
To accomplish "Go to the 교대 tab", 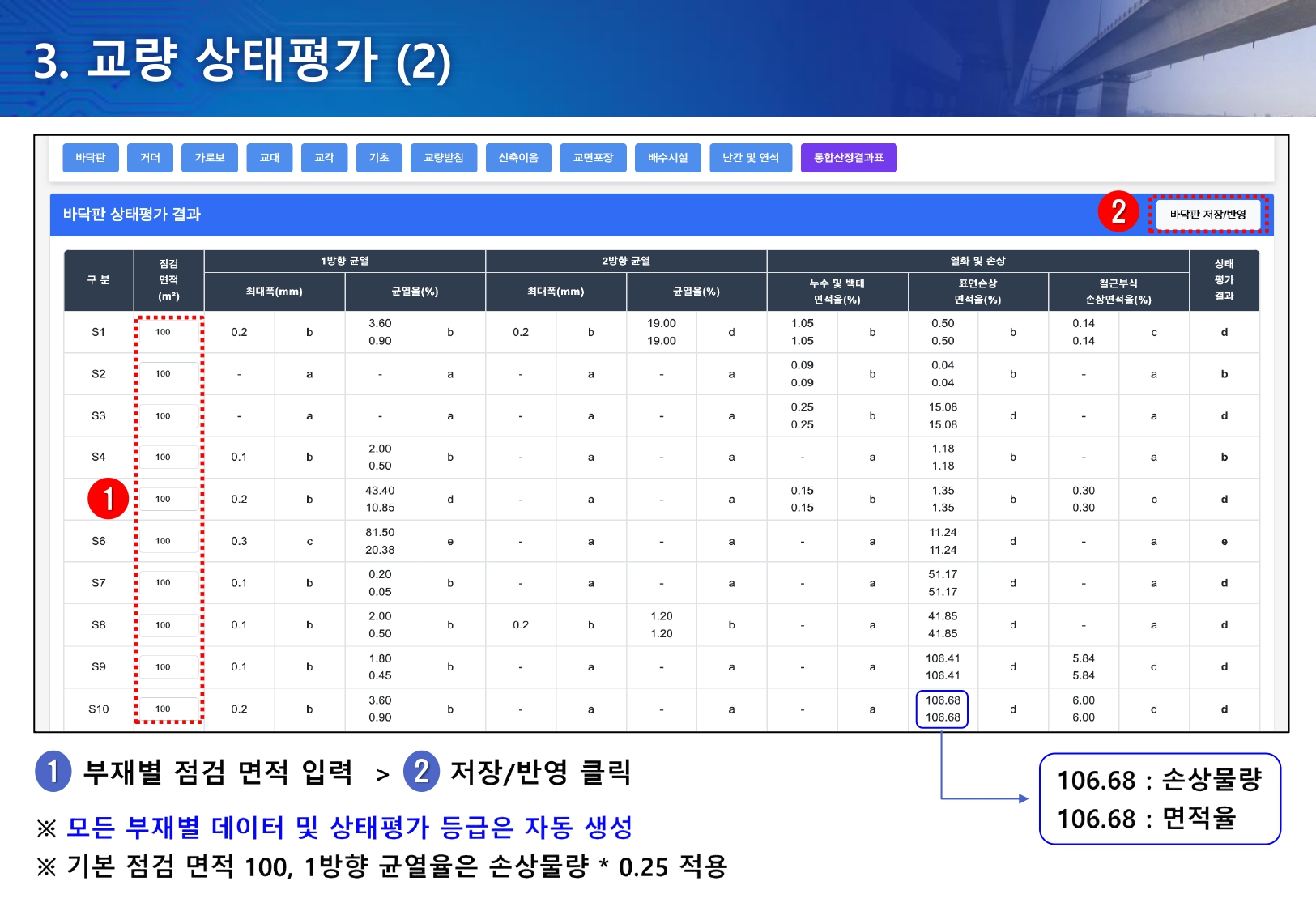I will click(x=269, y=158).
